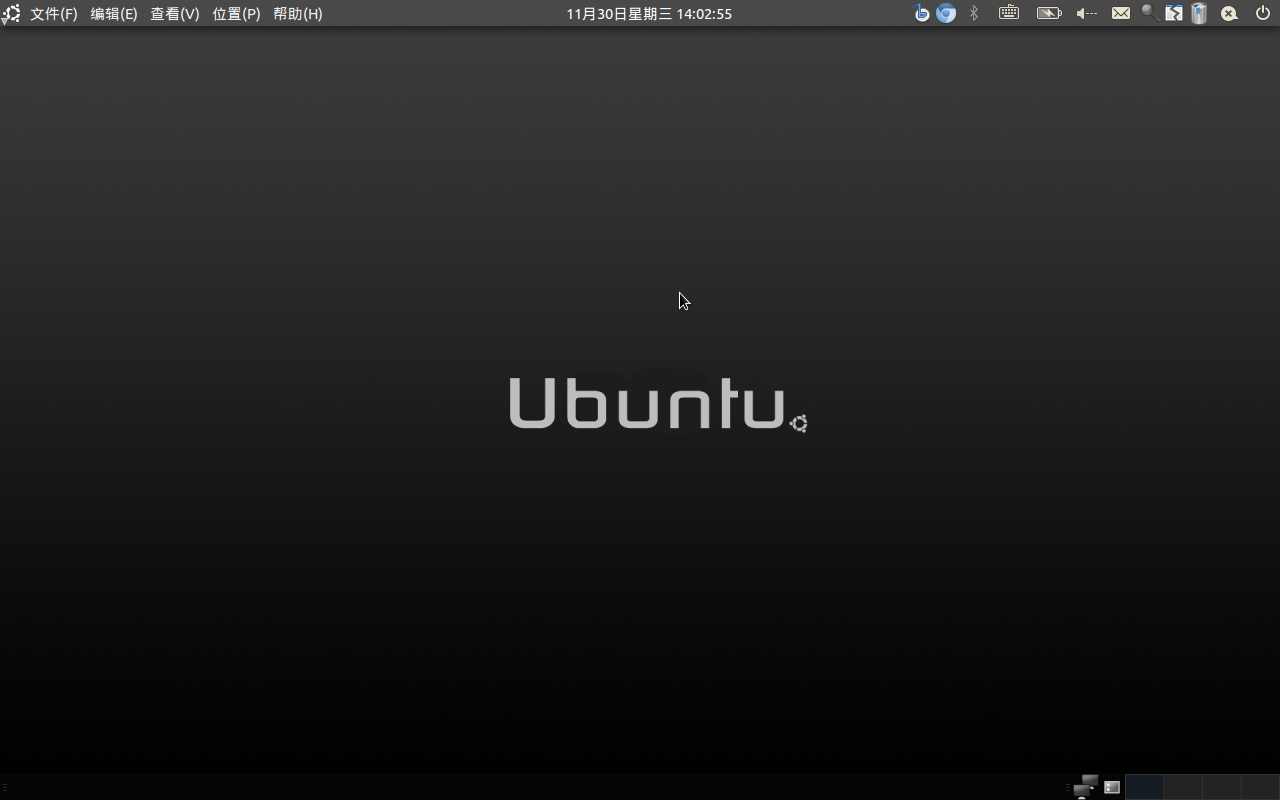The image size is (1280, 800).
Task: Open the Ubuntu main menu logo icon
Action: click(x=11, y=14)
